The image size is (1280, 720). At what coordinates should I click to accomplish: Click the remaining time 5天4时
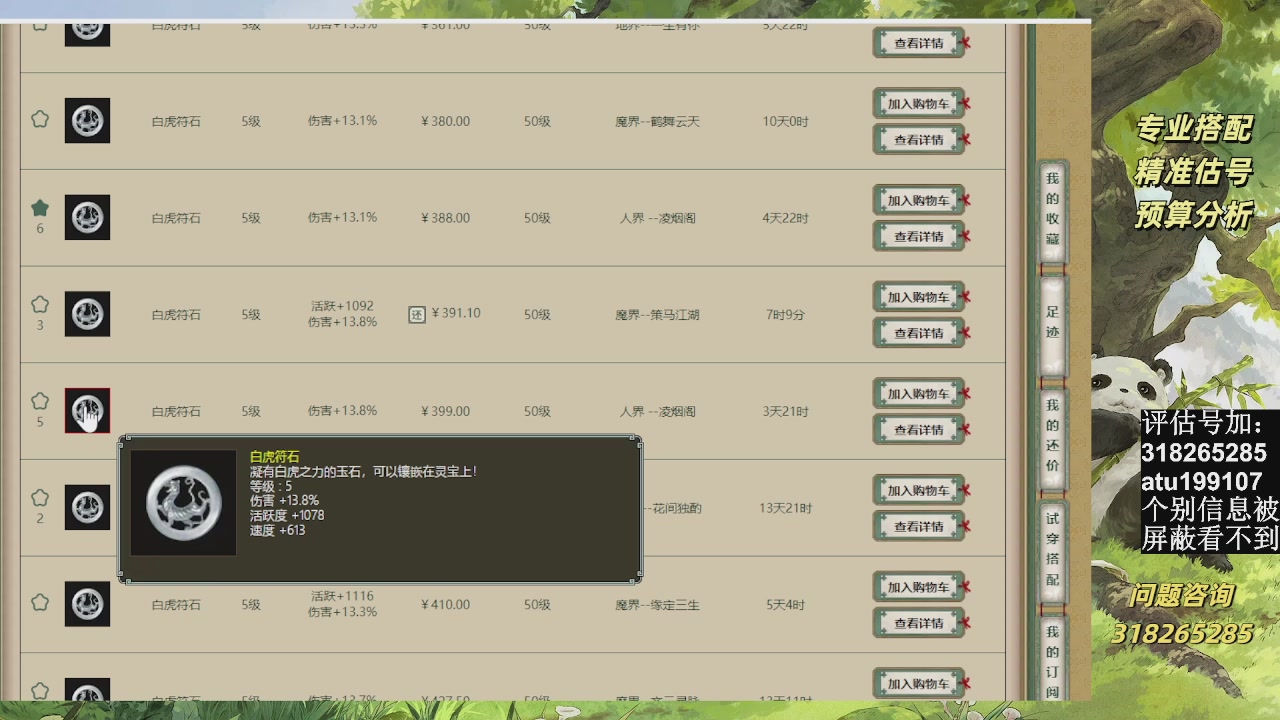(x=785, y=605)
